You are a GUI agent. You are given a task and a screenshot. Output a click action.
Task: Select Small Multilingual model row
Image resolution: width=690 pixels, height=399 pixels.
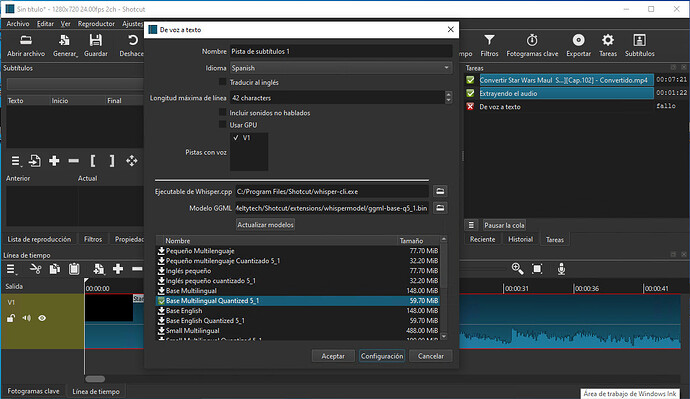click(x=298, y=330)
